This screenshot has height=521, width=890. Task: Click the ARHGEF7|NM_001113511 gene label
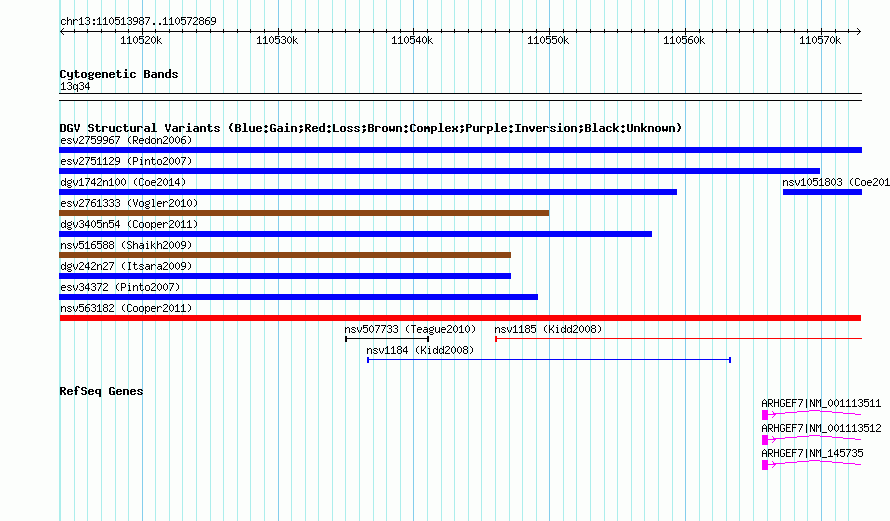tap(821, 404)
